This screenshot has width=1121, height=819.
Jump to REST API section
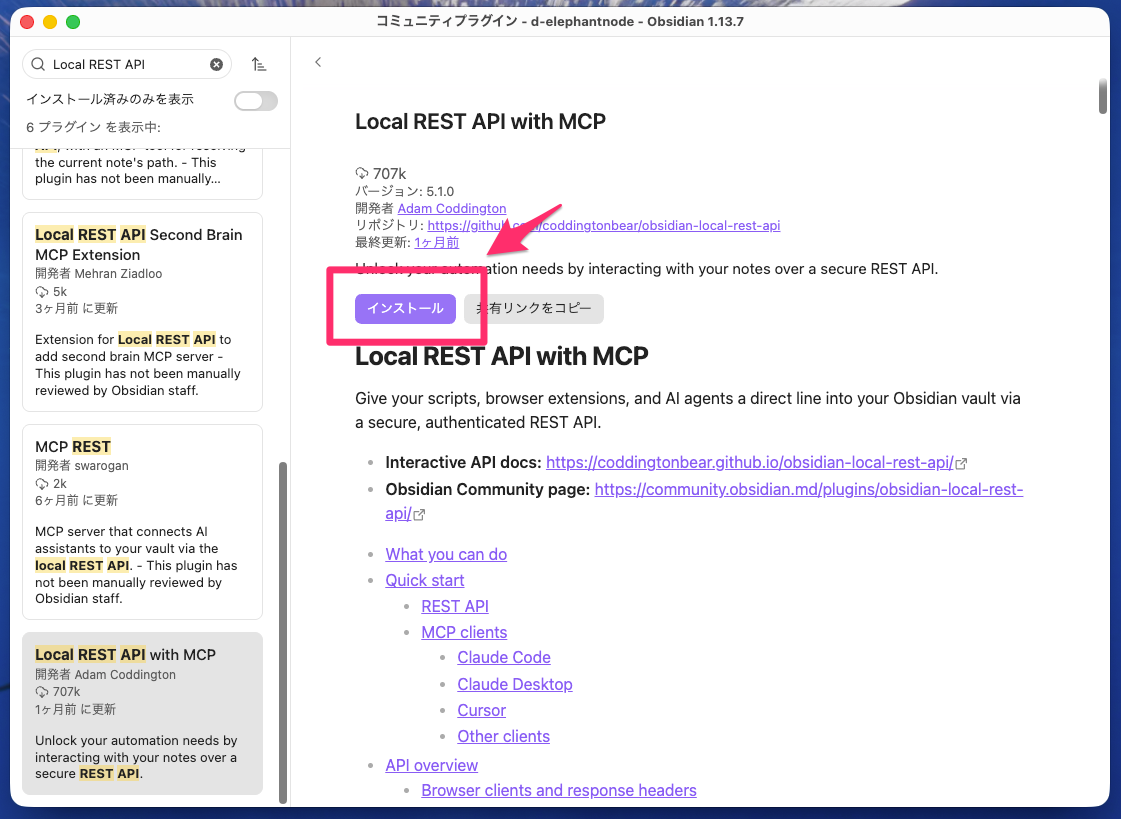click(455, 606)
